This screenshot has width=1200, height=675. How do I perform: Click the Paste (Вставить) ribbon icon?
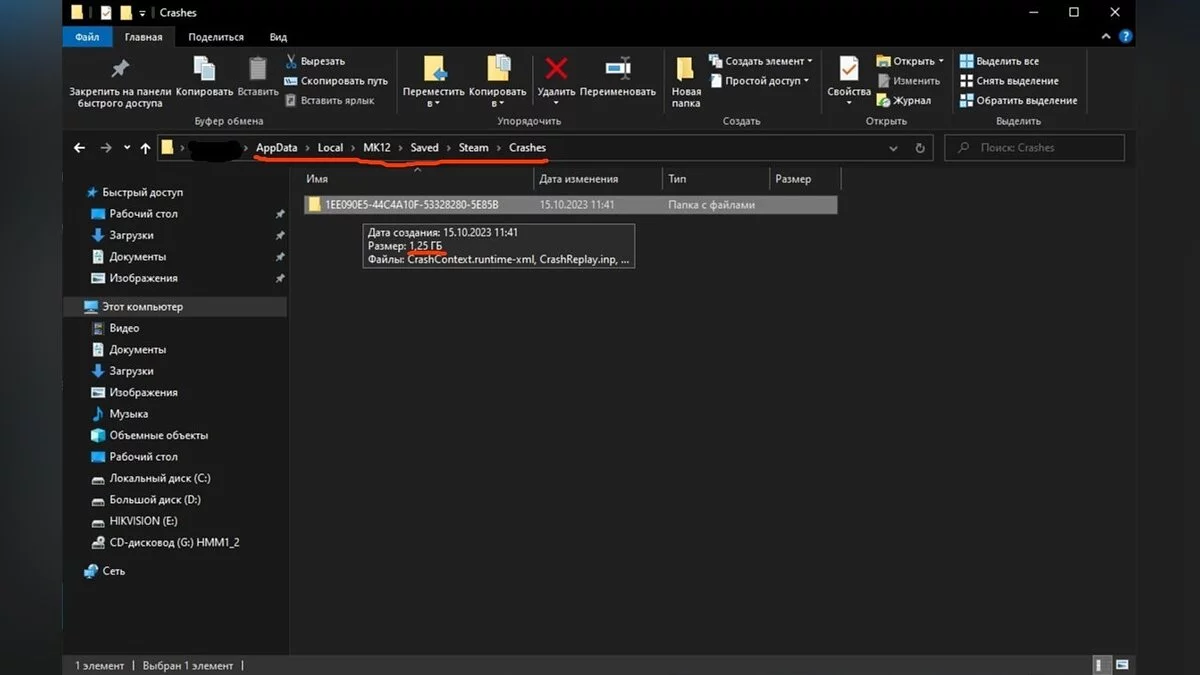click(x=258, y=70)
